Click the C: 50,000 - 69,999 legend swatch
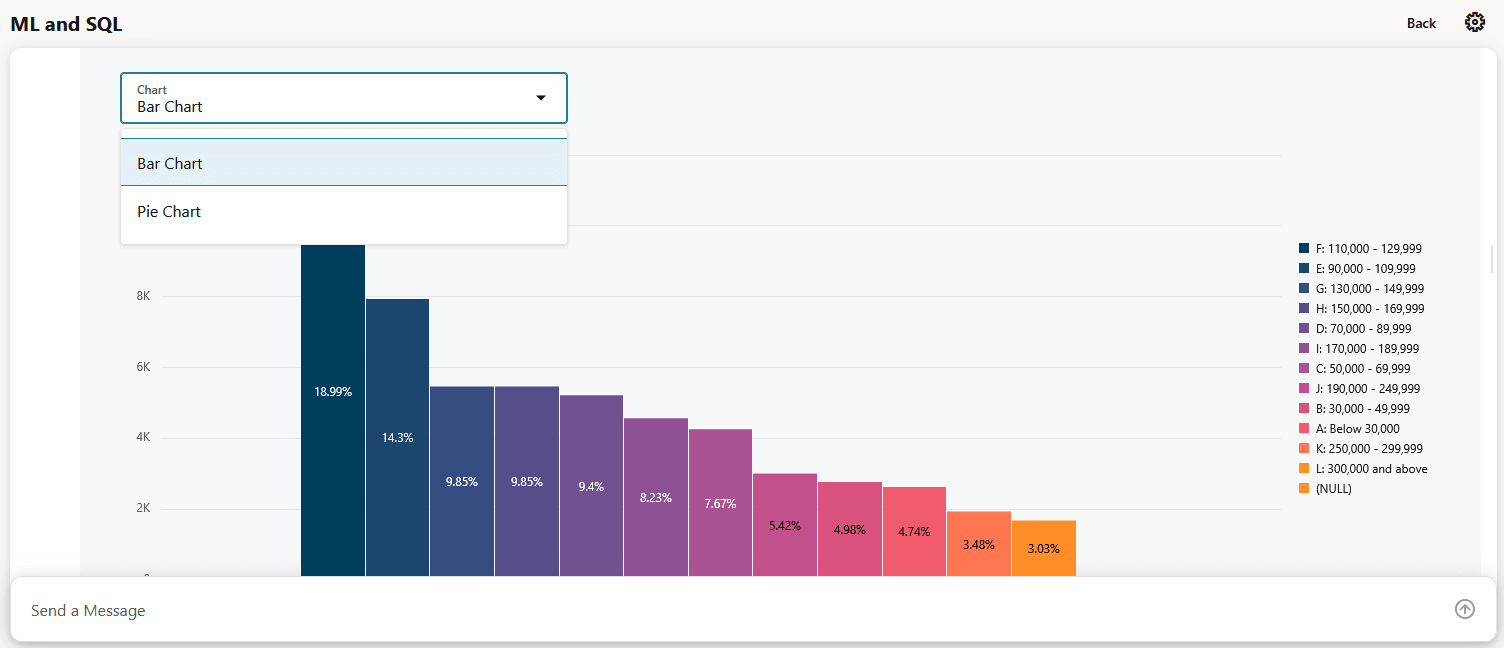This screenshot has width=1504, height=648. 1304,368
